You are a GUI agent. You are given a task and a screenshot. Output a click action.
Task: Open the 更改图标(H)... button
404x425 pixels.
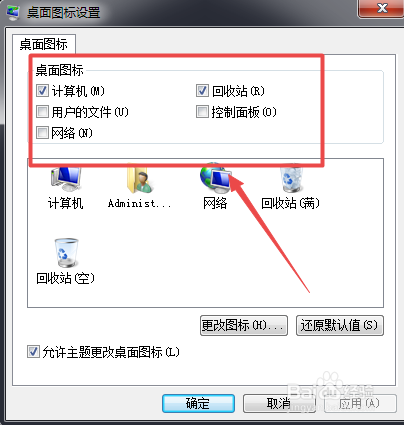tap(244, 325)
